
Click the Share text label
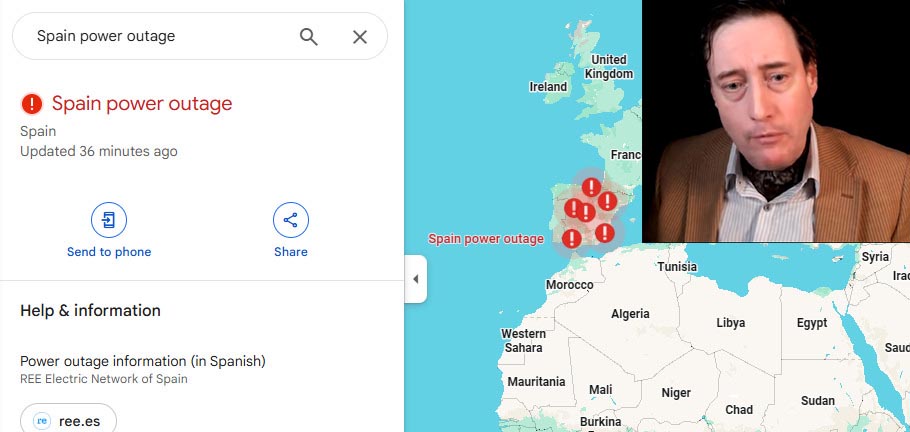(x=291, y=252)
